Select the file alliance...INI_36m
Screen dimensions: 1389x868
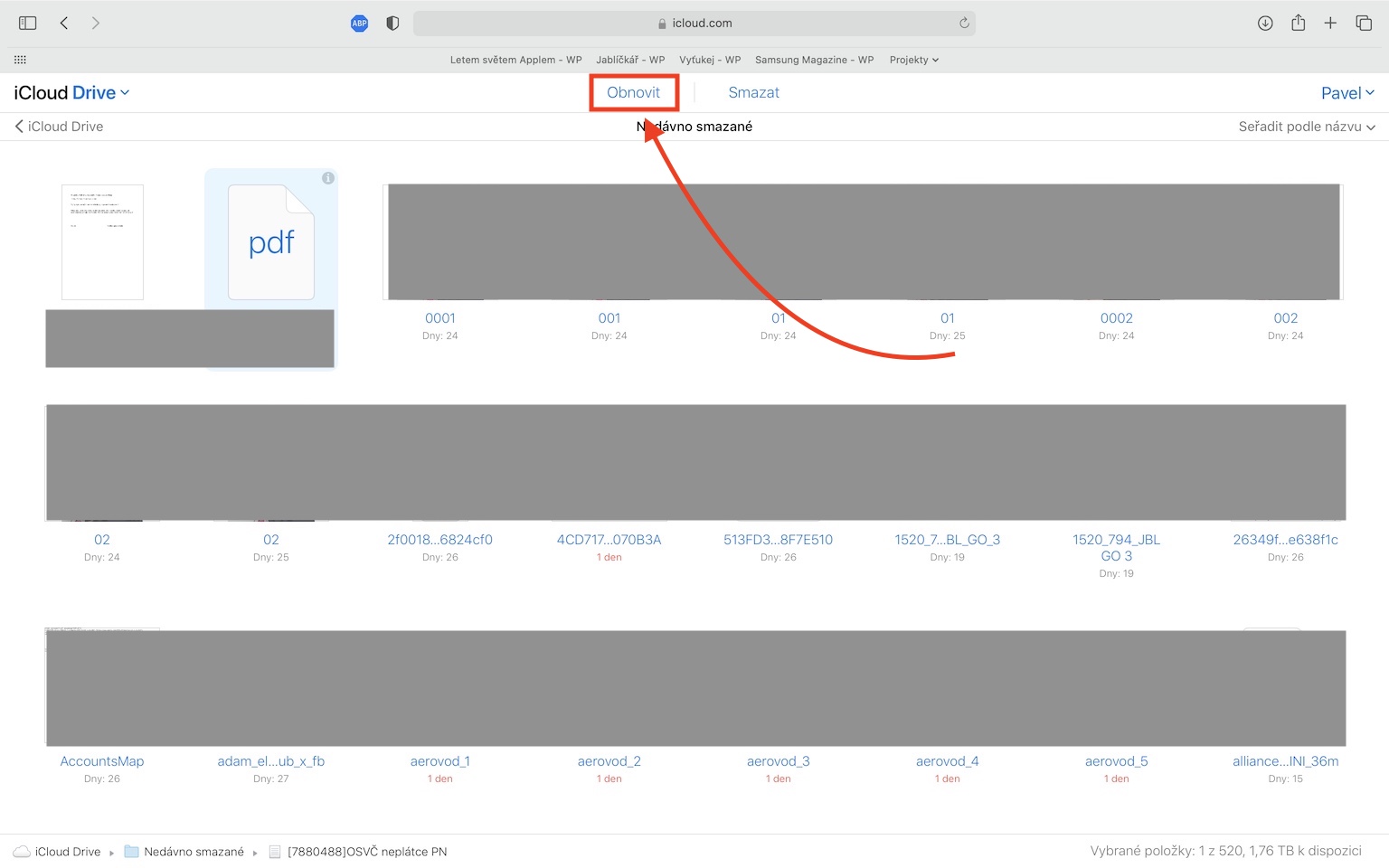[1286, 761]
